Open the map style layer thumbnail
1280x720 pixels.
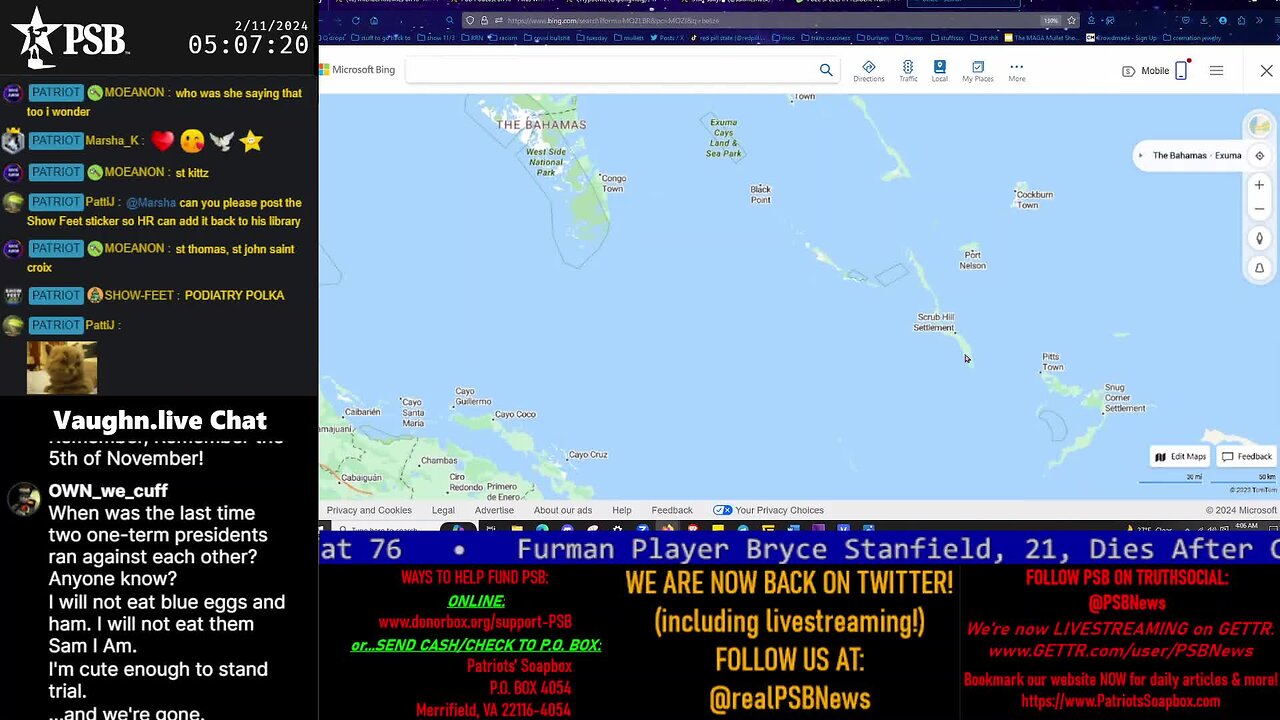click(1258, 126)
